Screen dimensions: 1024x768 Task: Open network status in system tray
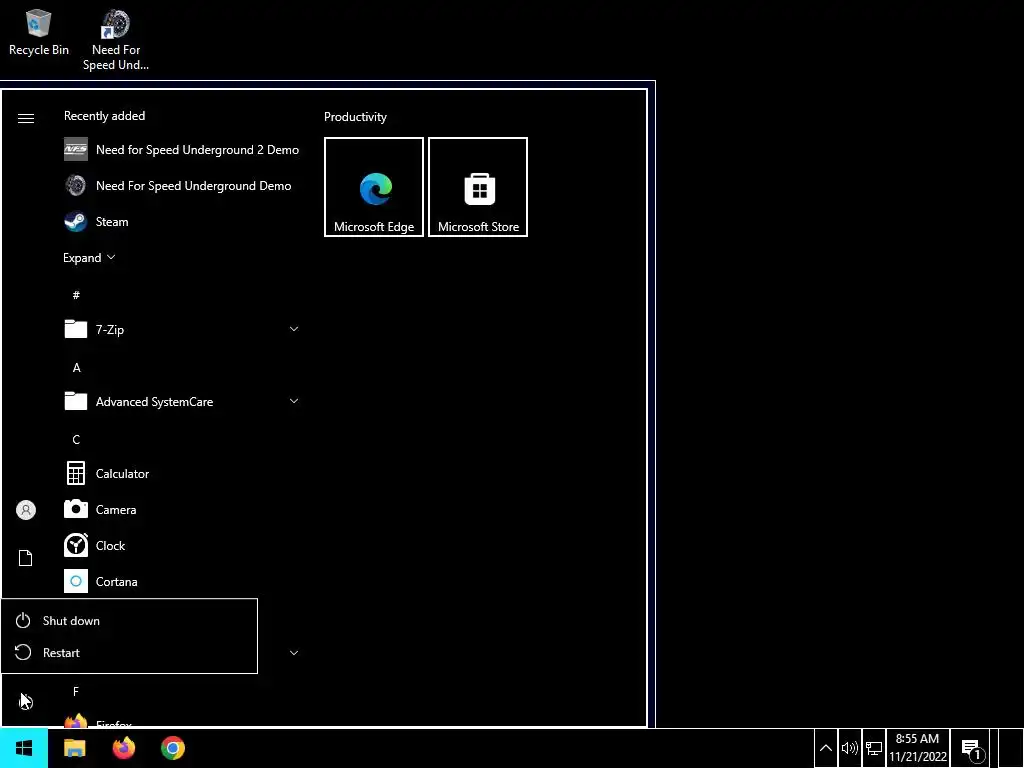[x=874, y=748]
